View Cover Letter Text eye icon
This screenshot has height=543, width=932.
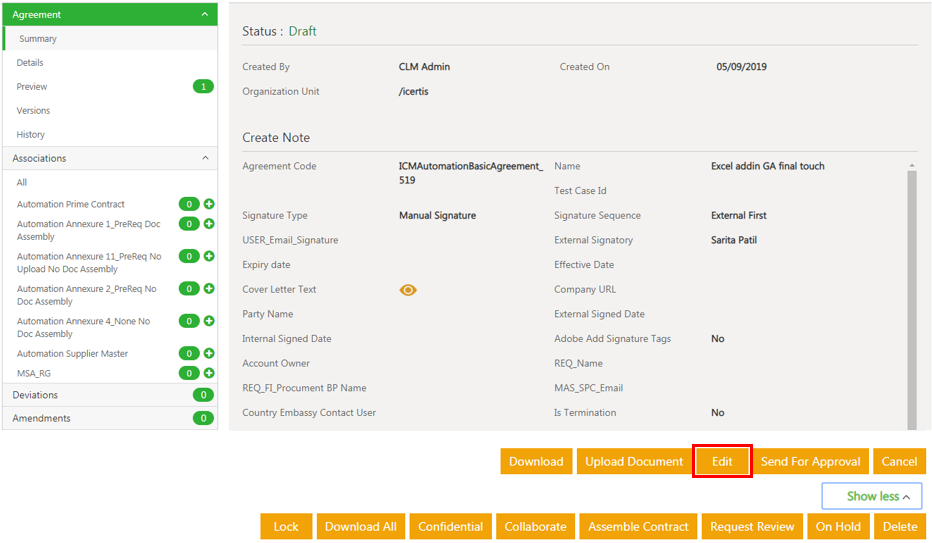click(x=408, y=290)
